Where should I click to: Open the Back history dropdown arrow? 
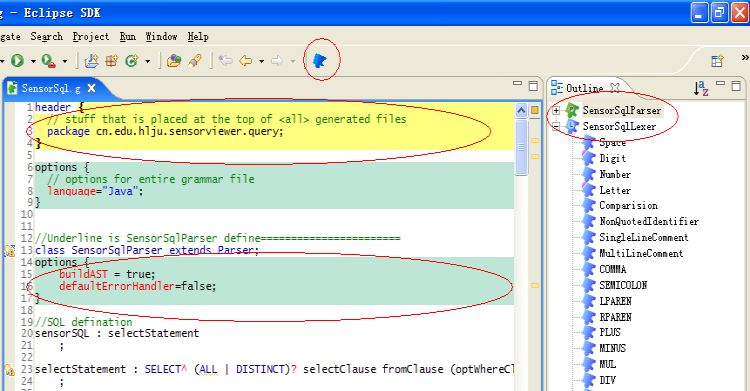coord(261,61)
